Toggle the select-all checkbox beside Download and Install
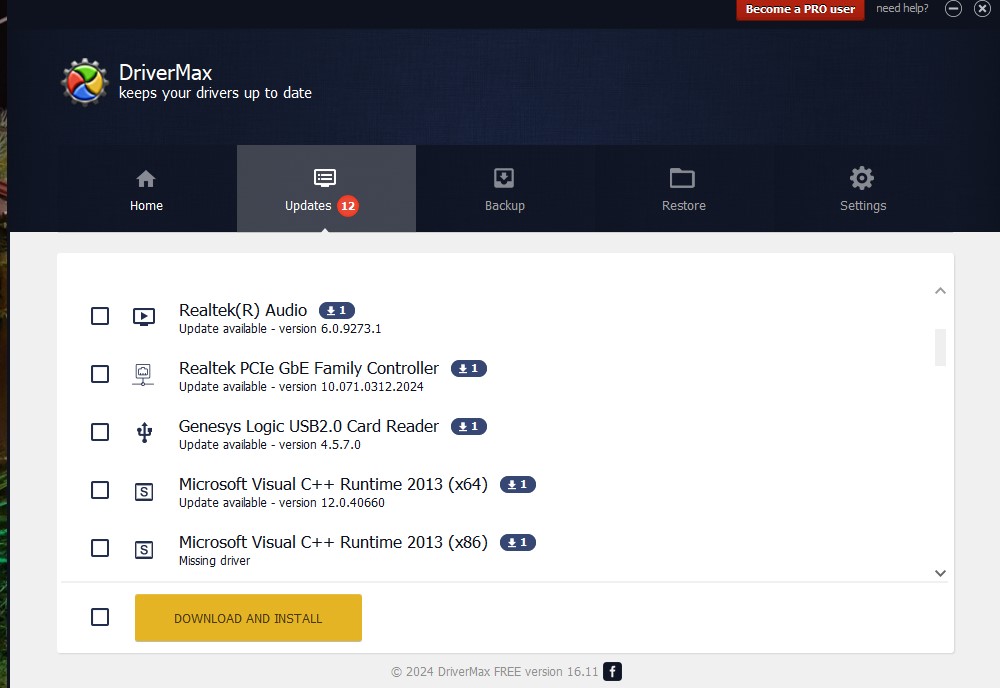The width and height of the screenshot is (1000, 688). point(100,617)
